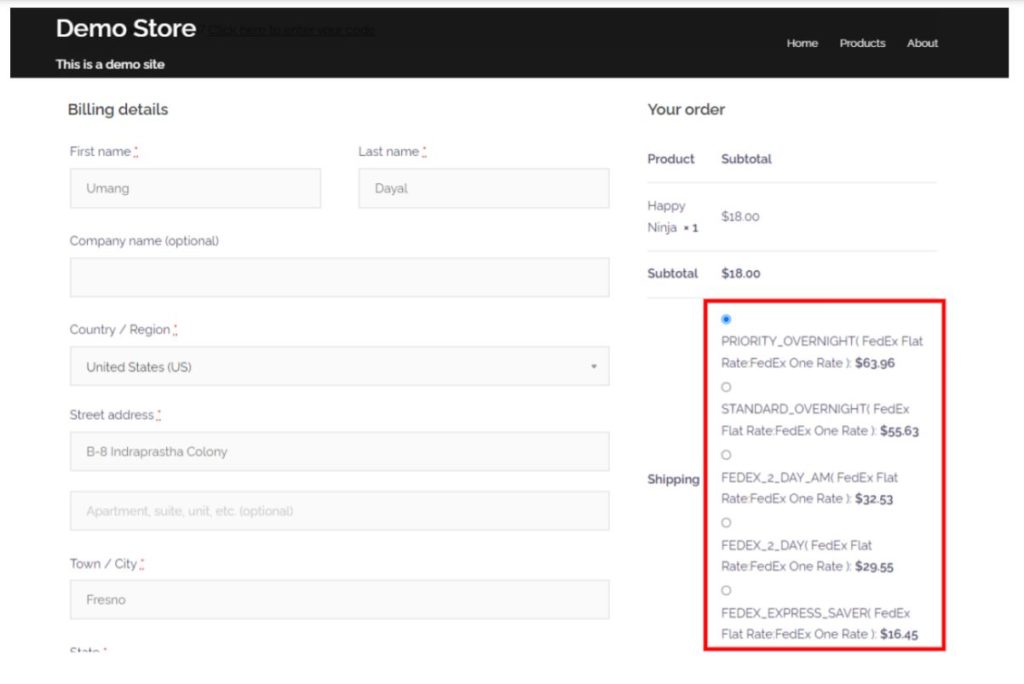Focus the First name field
Screen dimensions: 1024x684
195,188
